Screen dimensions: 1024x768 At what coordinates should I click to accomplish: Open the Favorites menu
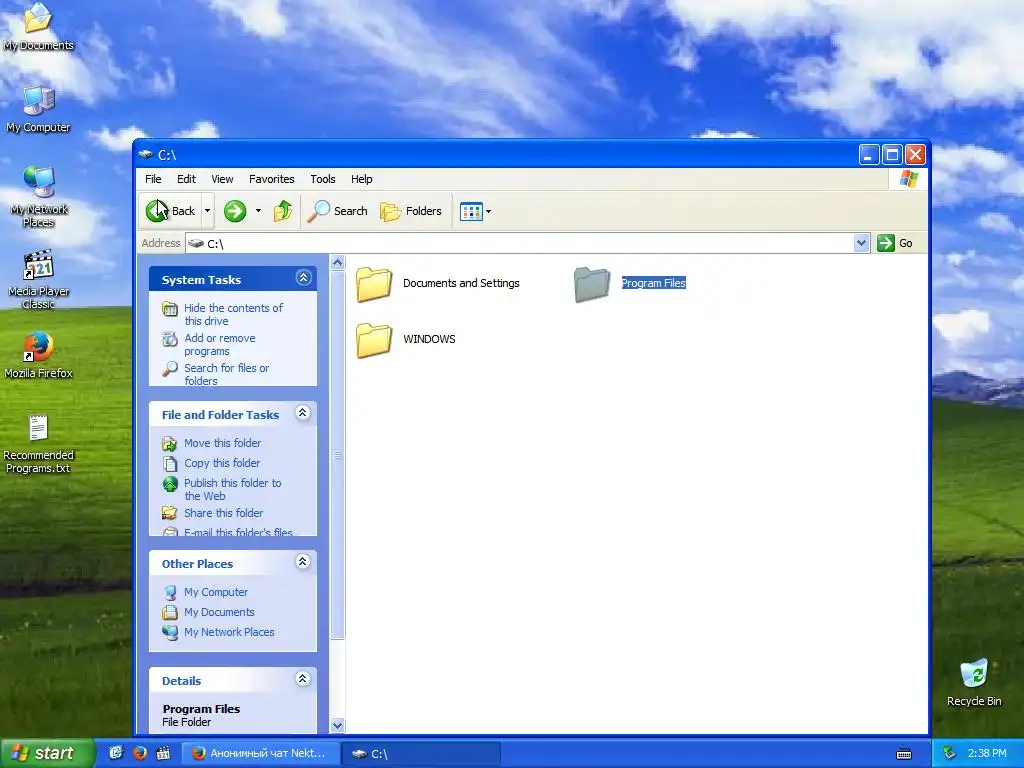point(272,179)
